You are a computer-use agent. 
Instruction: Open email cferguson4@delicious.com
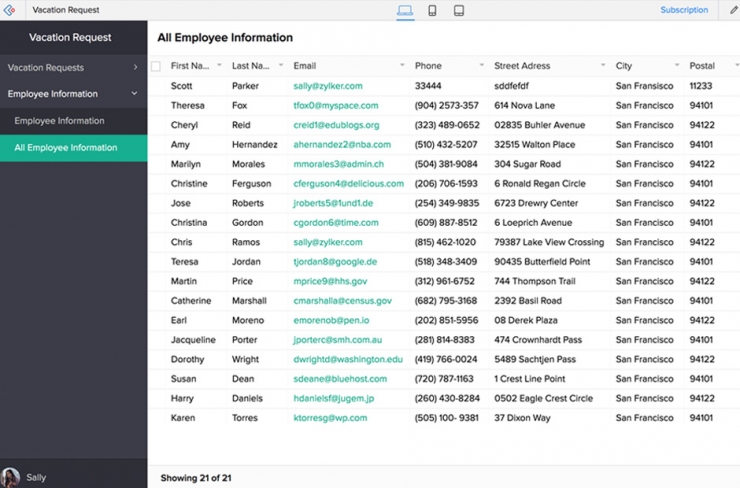[348, 184]
